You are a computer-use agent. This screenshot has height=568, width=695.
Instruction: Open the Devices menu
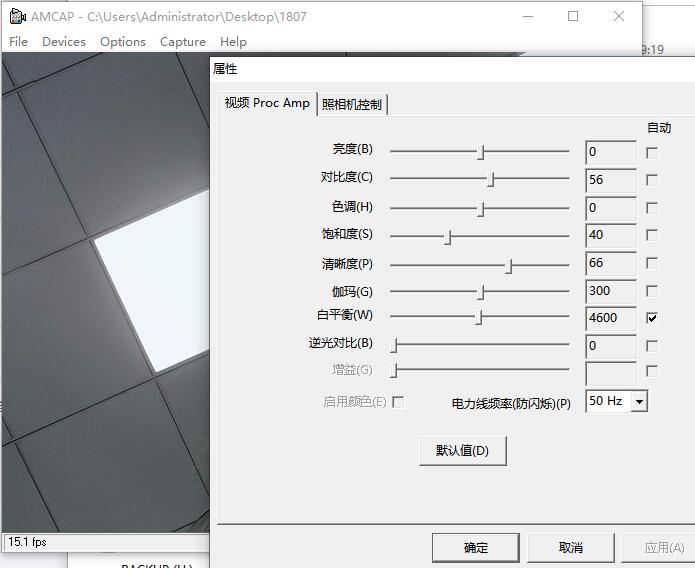(x=63, y=41)
